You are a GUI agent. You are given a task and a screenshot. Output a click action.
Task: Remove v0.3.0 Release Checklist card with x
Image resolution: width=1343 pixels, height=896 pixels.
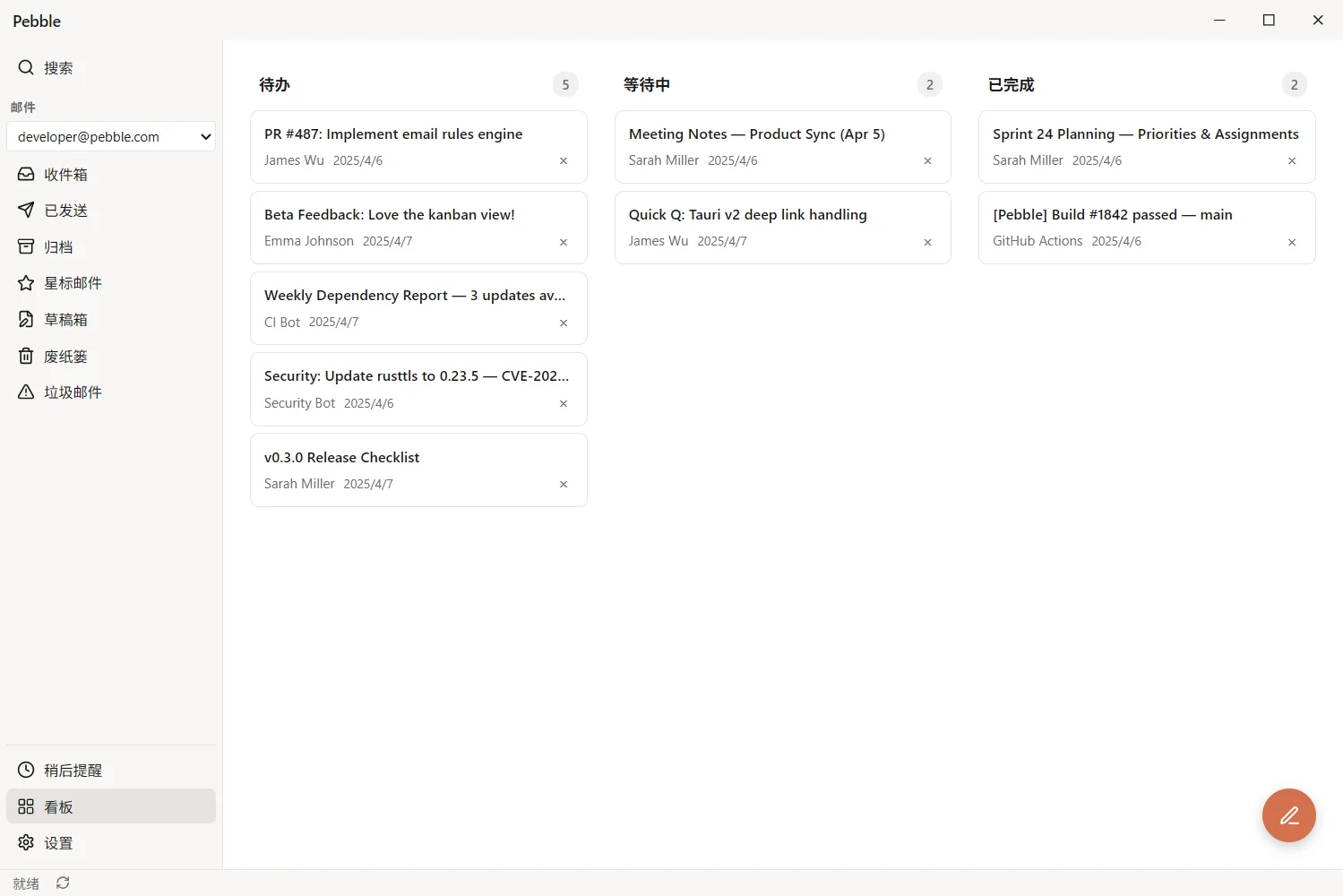tap(564, 484)
